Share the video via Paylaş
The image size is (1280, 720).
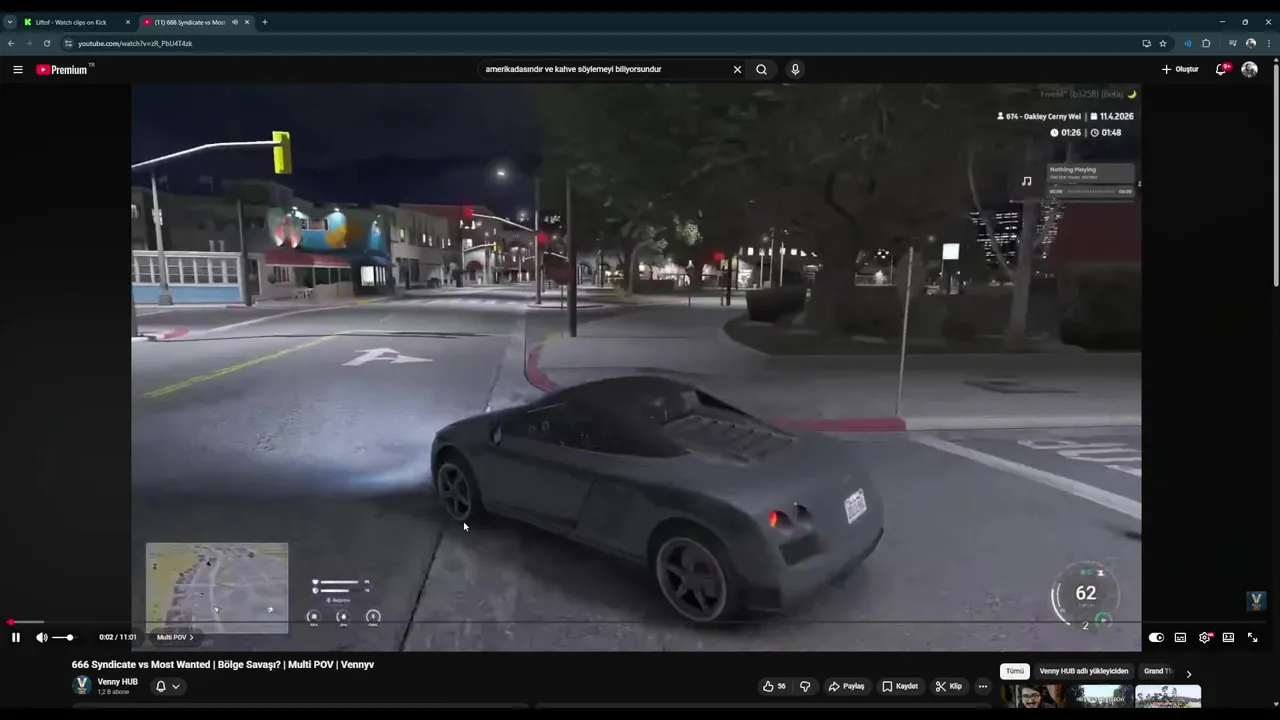coord(846,686)
